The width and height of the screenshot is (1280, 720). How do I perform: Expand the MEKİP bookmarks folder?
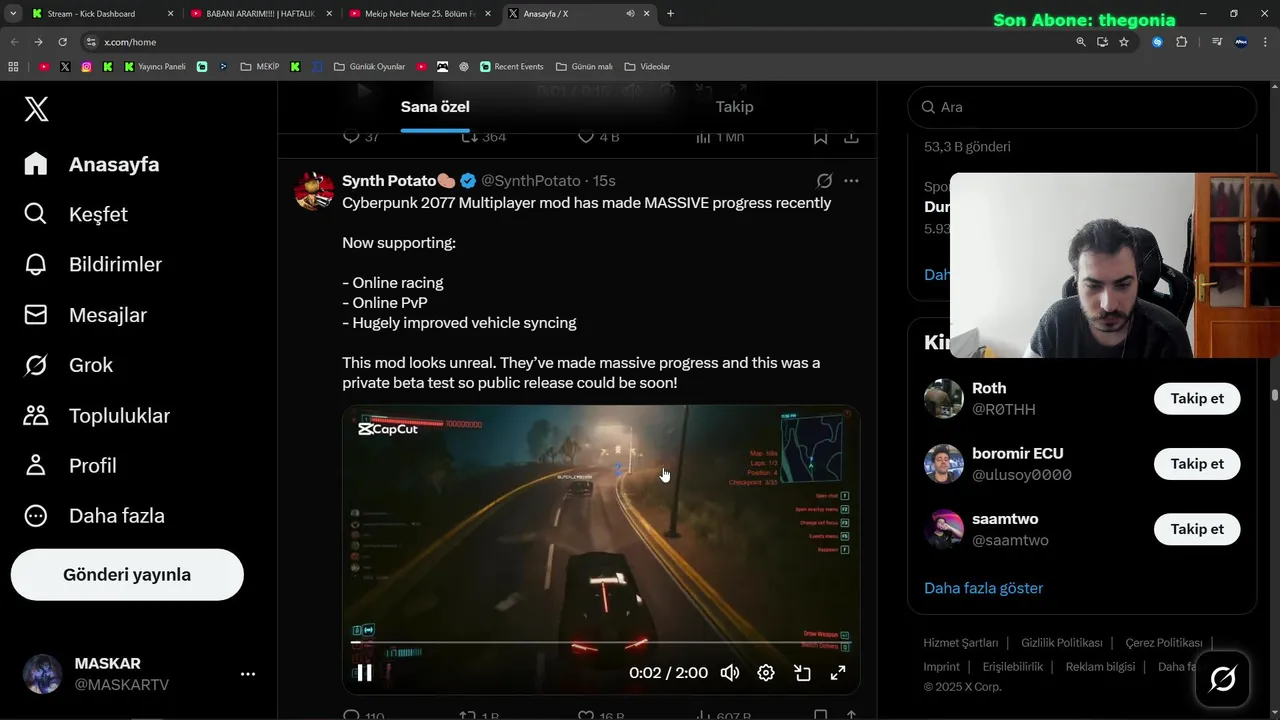(x=260, y=67)
